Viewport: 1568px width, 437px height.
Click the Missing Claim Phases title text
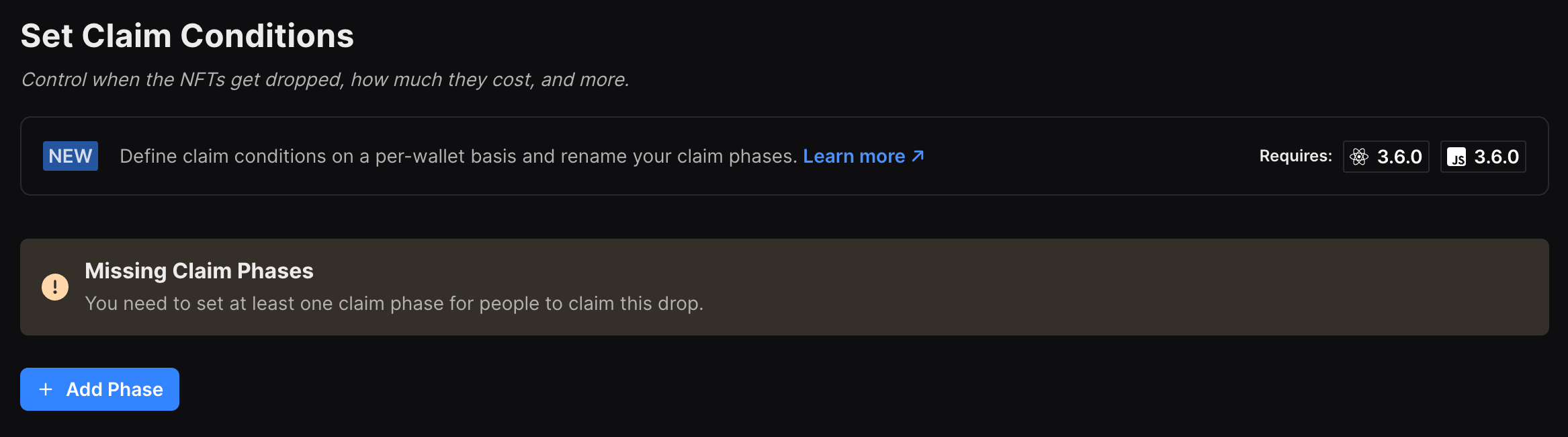(199, 270)
